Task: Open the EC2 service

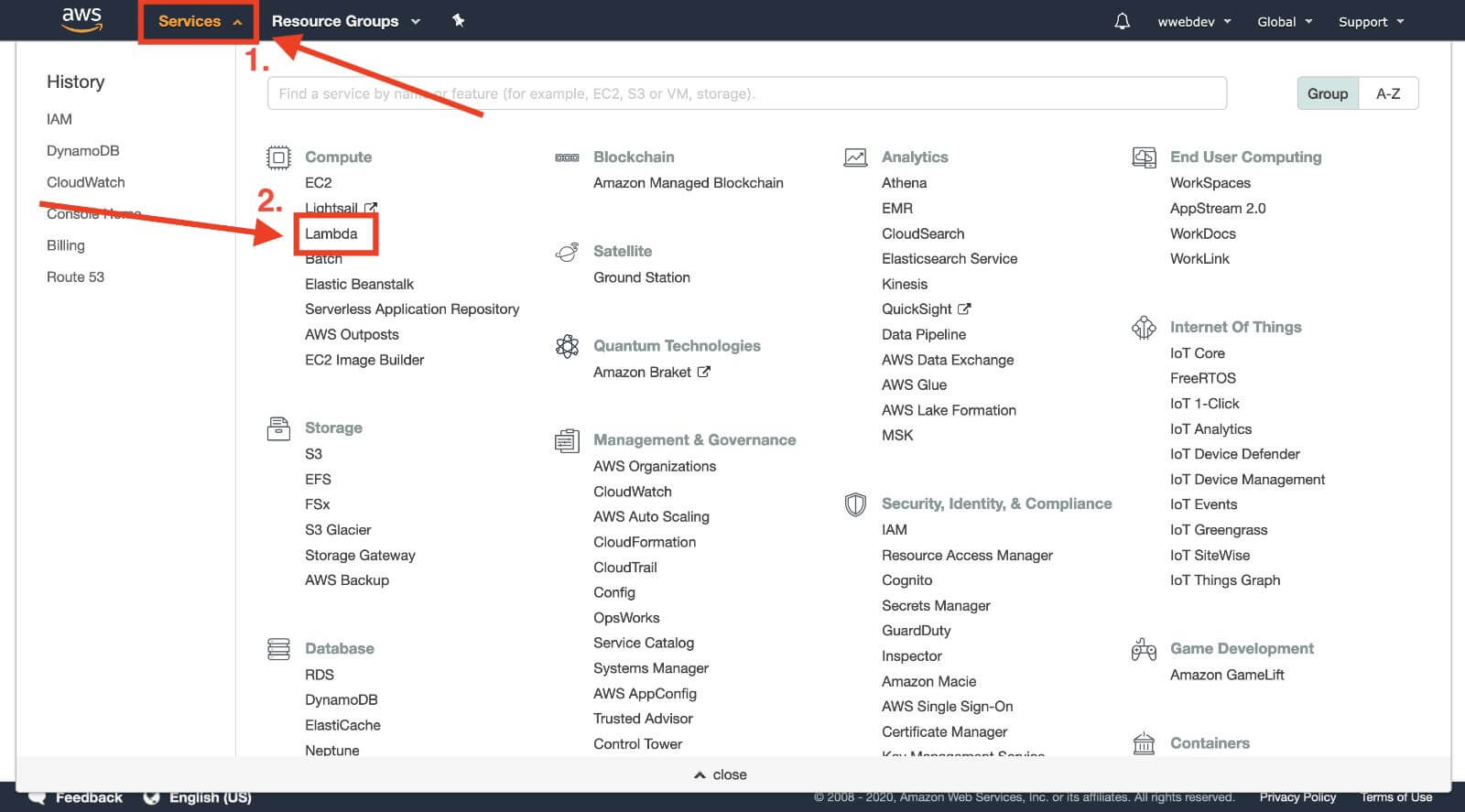Action: point(319,183)
